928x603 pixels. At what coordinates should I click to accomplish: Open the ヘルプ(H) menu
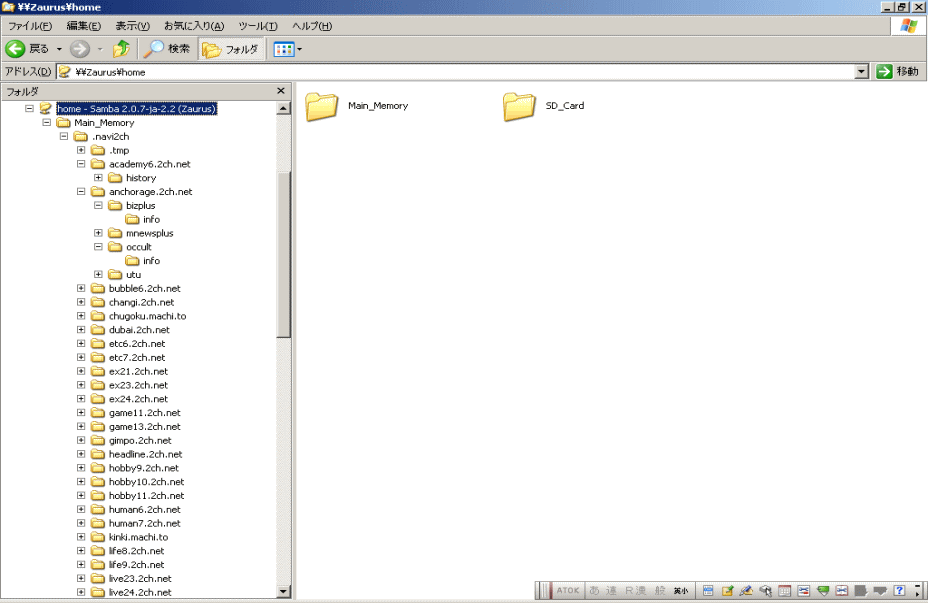pos(312,26)
